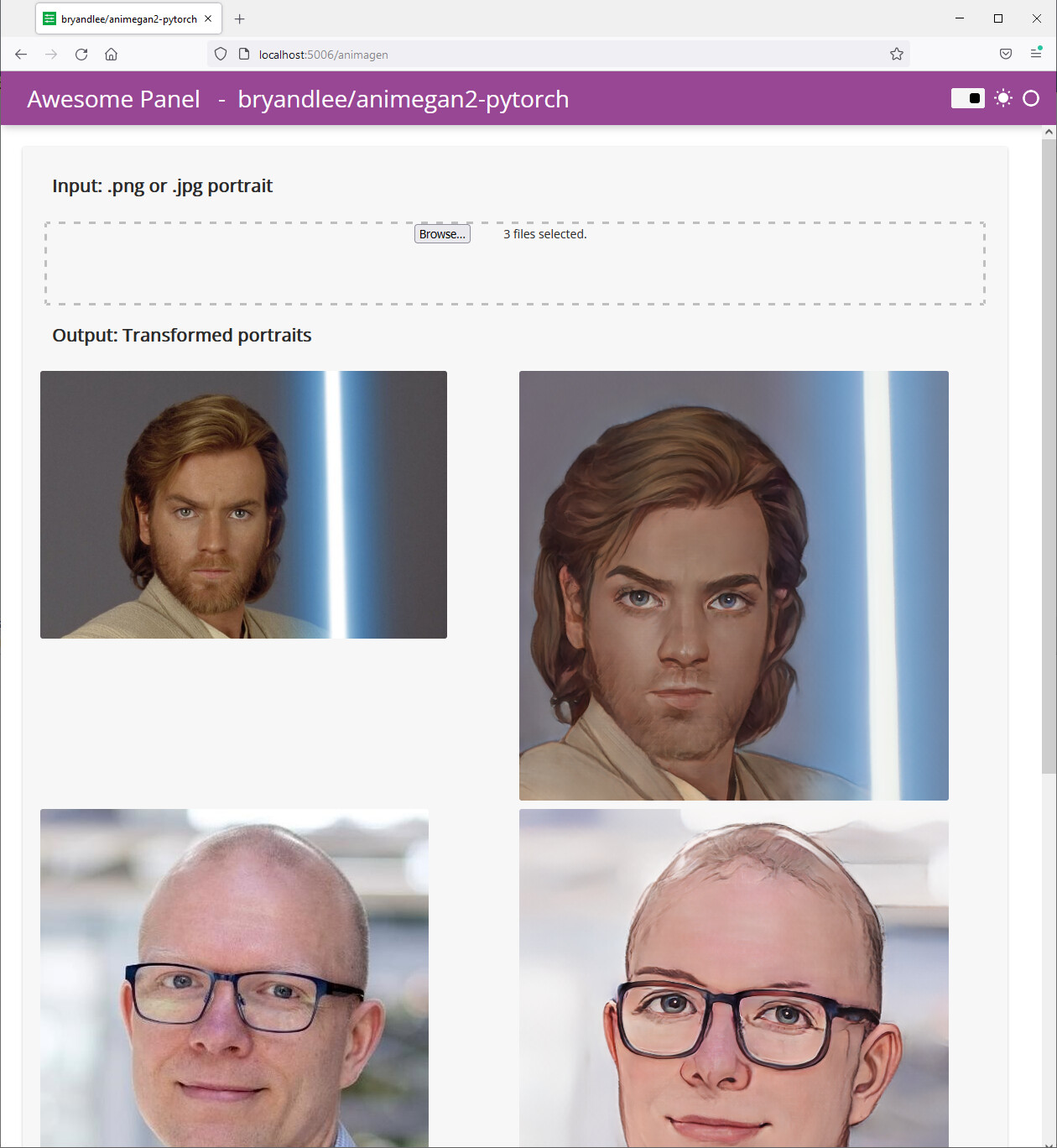Minimize the browser window
This screenshot has width=1057, height=1148.
tap(960, 18)
